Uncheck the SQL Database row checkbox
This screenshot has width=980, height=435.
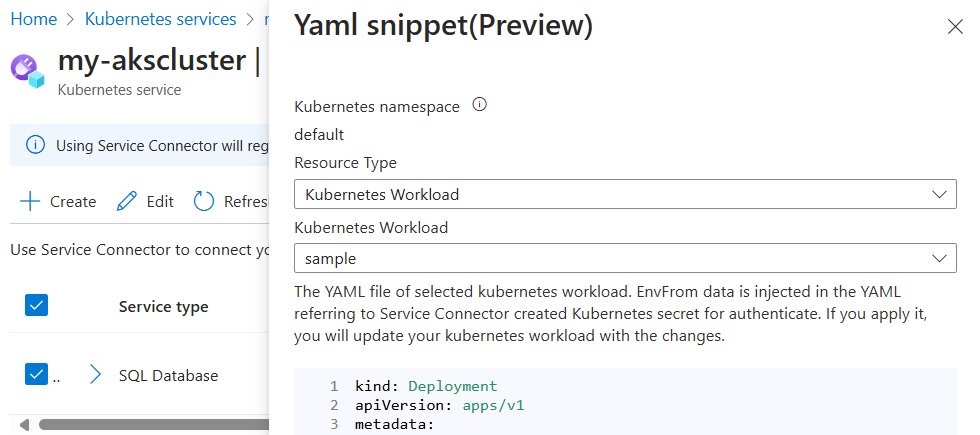tap(37, 375)
